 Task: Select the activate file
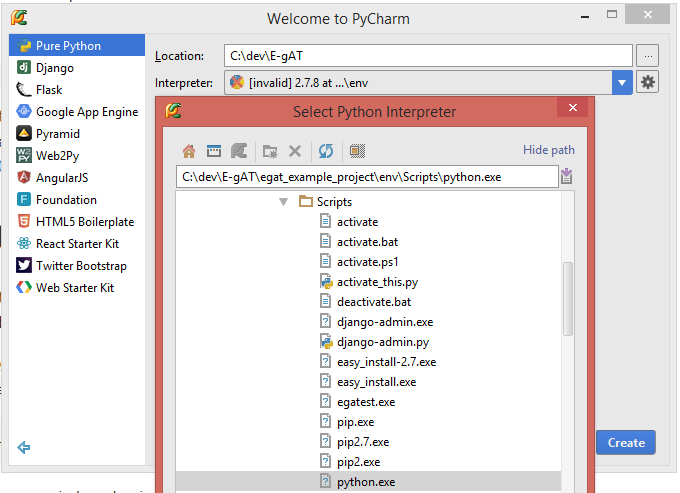(357, 222)
